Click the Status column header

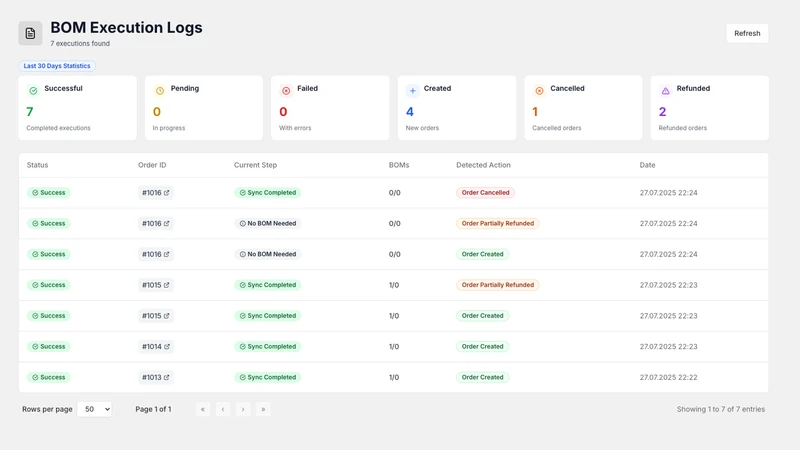pos(37,165)
